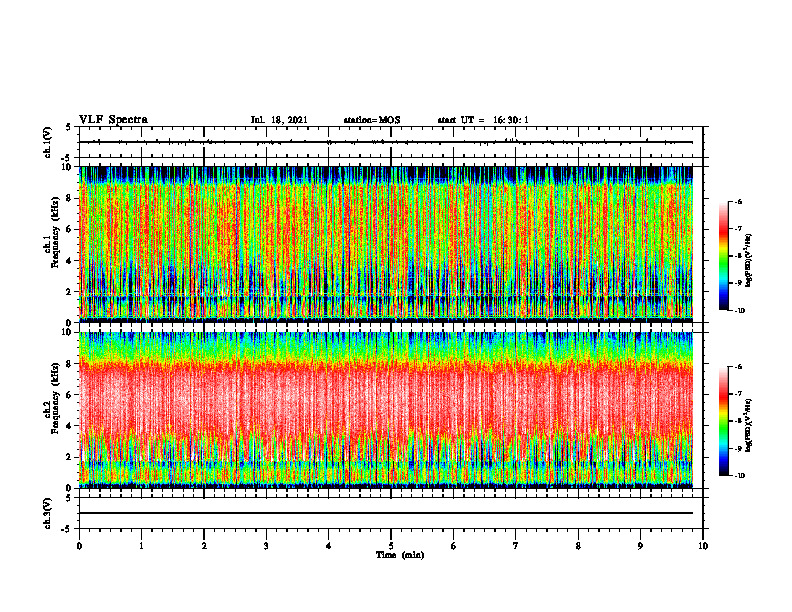This screenshot has height=612, width=792.
Task: Click time axis tick label "8"
Action: [x=578, y=546]
